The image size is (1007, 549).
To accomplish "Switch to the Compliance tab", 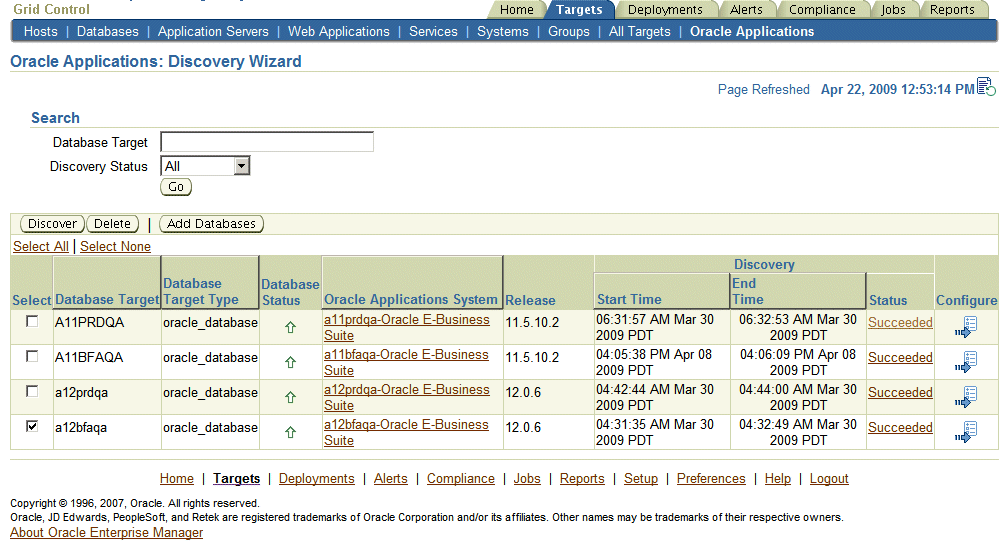I will (x=822, y=10).
